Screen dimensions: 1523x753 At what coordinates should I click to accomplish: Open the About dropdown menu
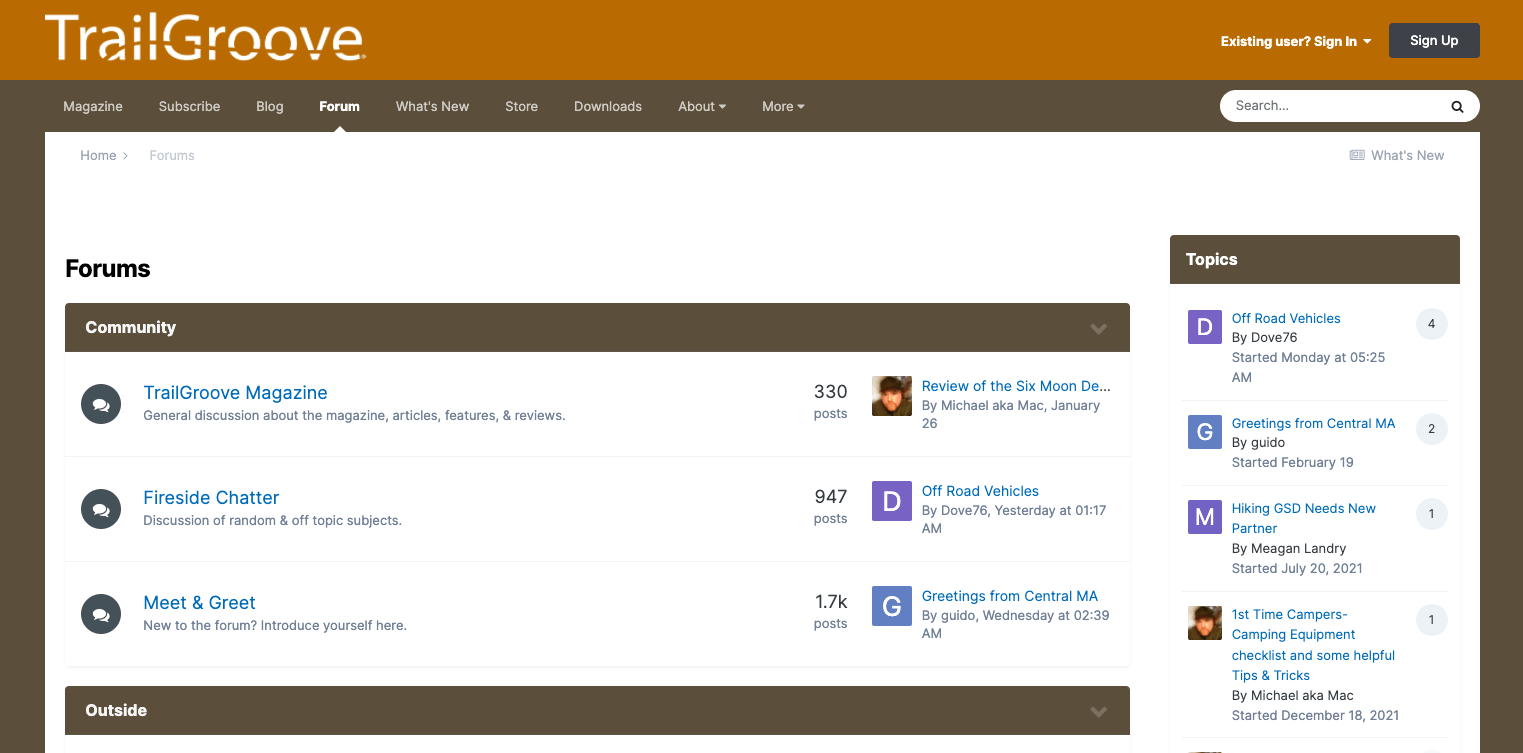701,106
